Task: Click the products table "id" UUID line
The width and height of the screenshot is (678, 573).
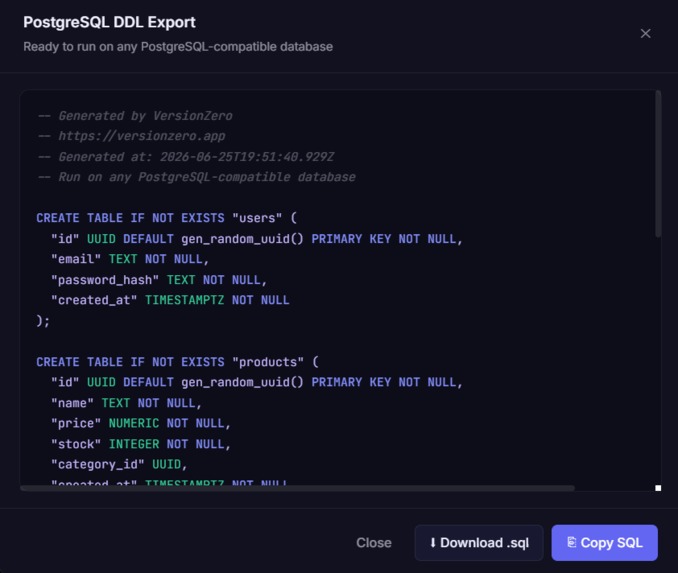Action: (257, 382)
